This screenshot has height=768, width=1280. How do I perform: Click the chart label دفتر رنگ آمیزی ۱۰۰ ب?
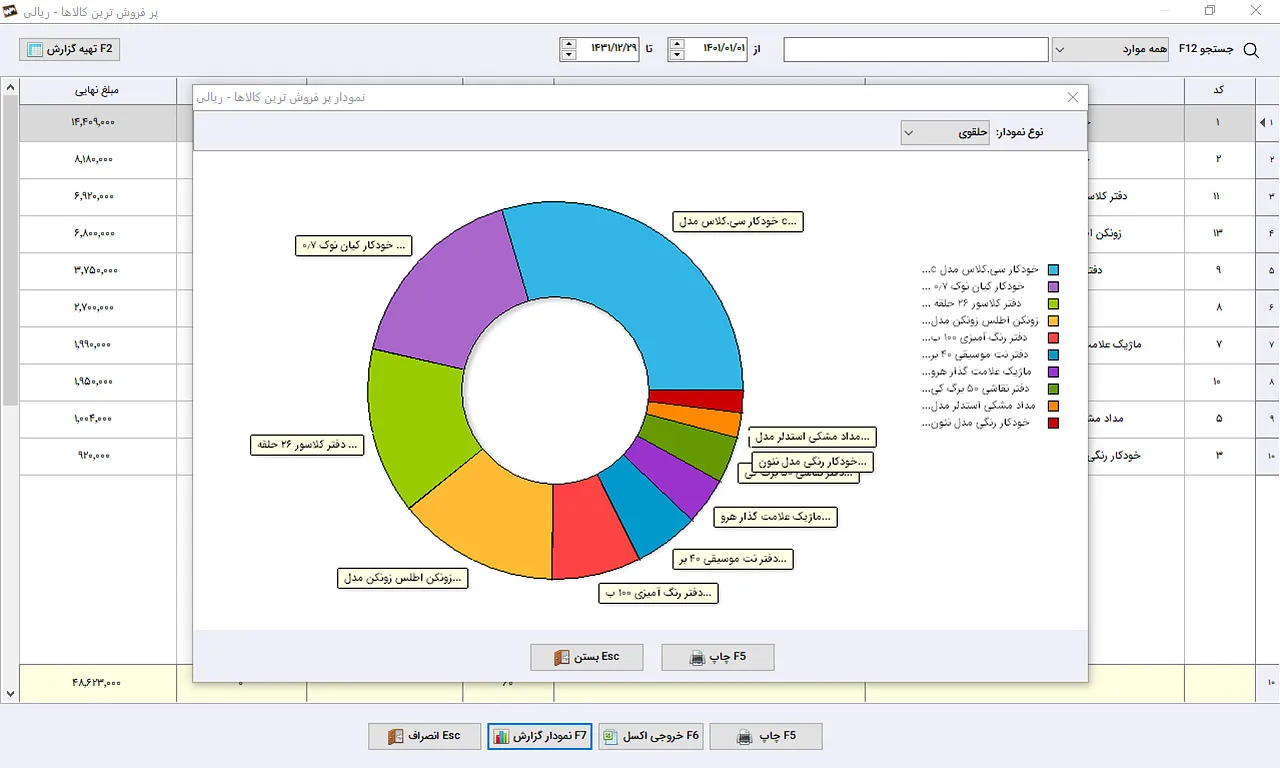659,593
